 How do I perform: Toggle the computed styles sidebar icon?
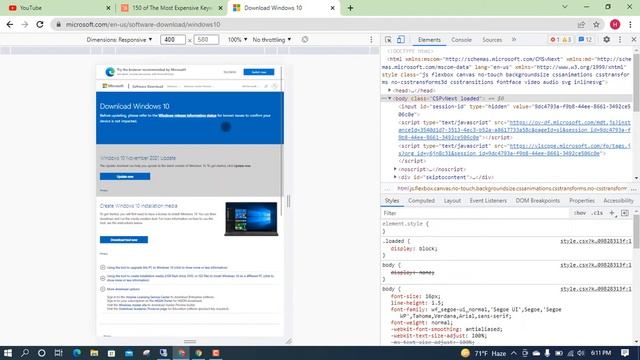[x=625, y=213]
